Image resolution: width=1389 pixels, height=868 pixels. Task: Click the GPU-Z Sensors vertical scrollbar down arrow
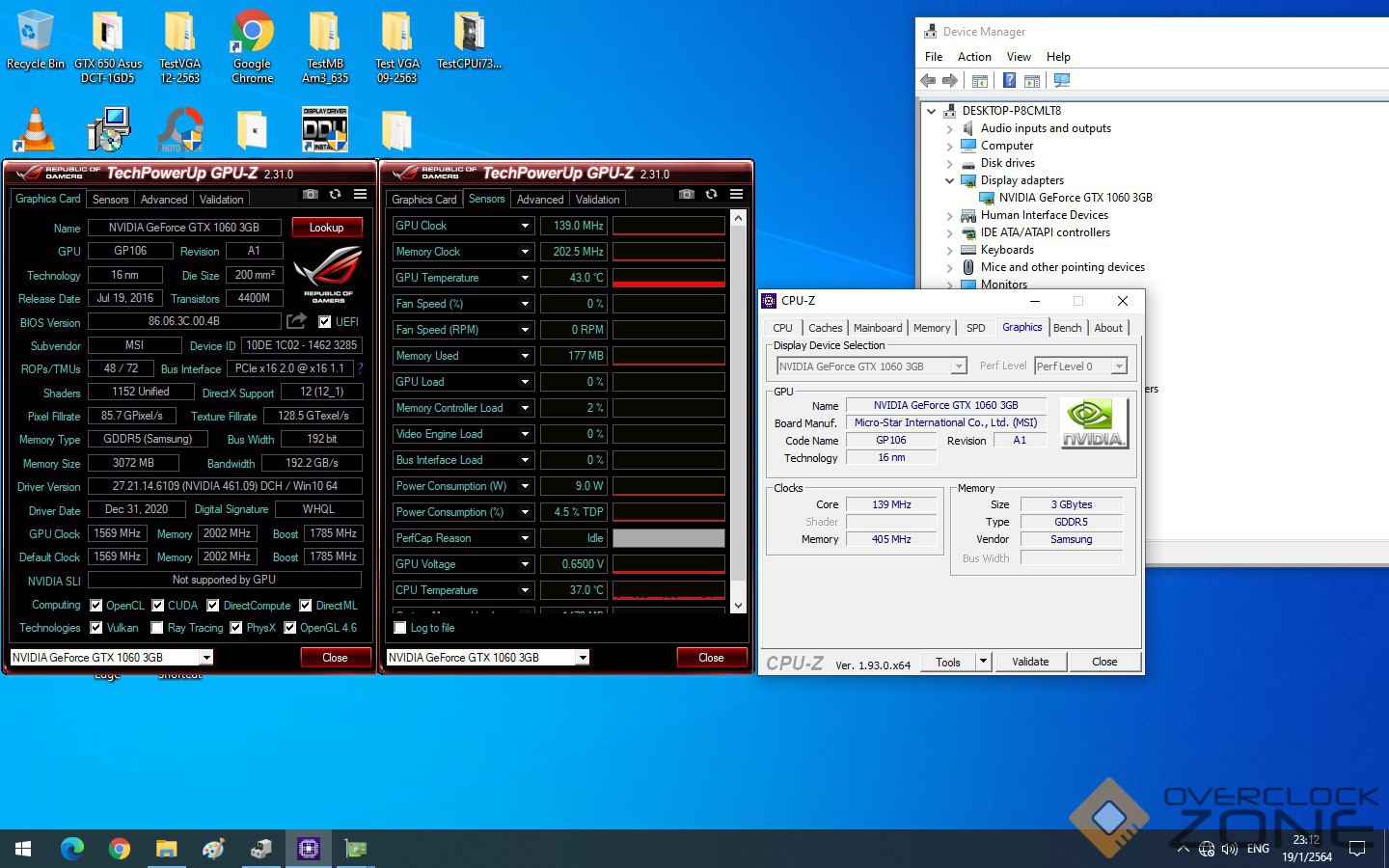[738, 606]
